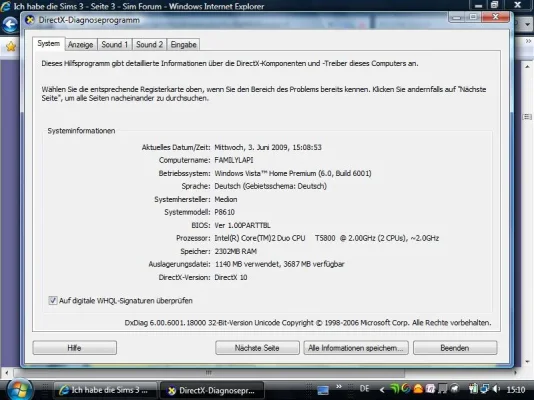The width and height of the screenshot is (534, 400).
Task: Select the Eingabe tab
Action: (x=183, y=45)
